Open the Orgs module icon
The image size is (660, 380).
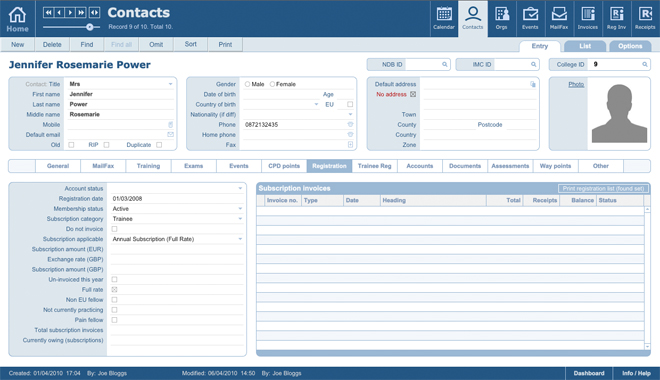point(501,19)
